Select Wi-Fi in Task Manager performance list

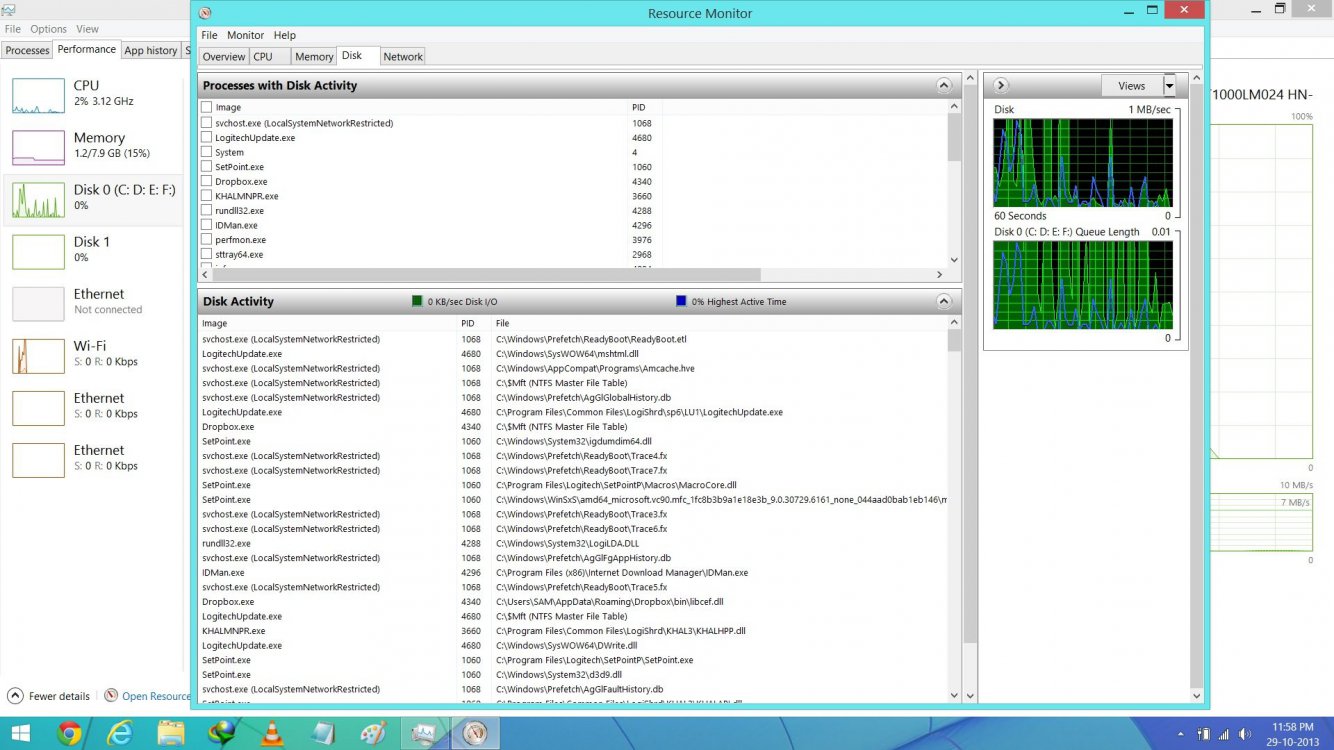click(94, 354)
